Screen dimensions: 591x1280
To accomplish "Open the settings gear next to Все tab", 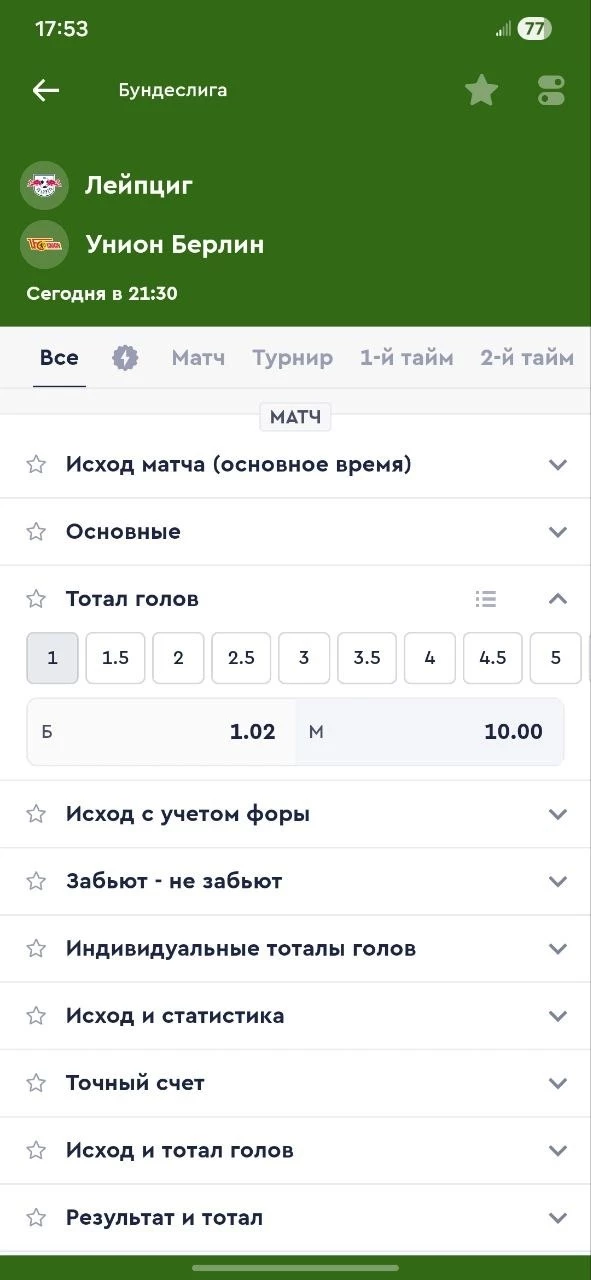I will (125, 356).
